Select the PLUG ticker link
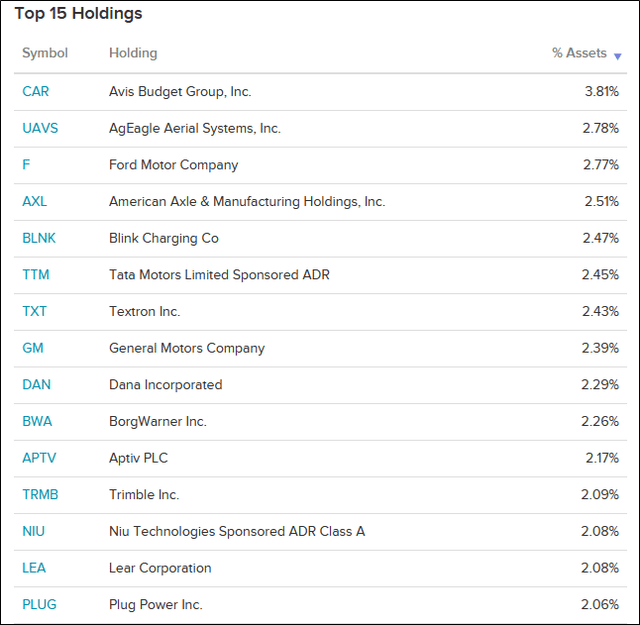640x625 pixels. click(x=39, y=605)
